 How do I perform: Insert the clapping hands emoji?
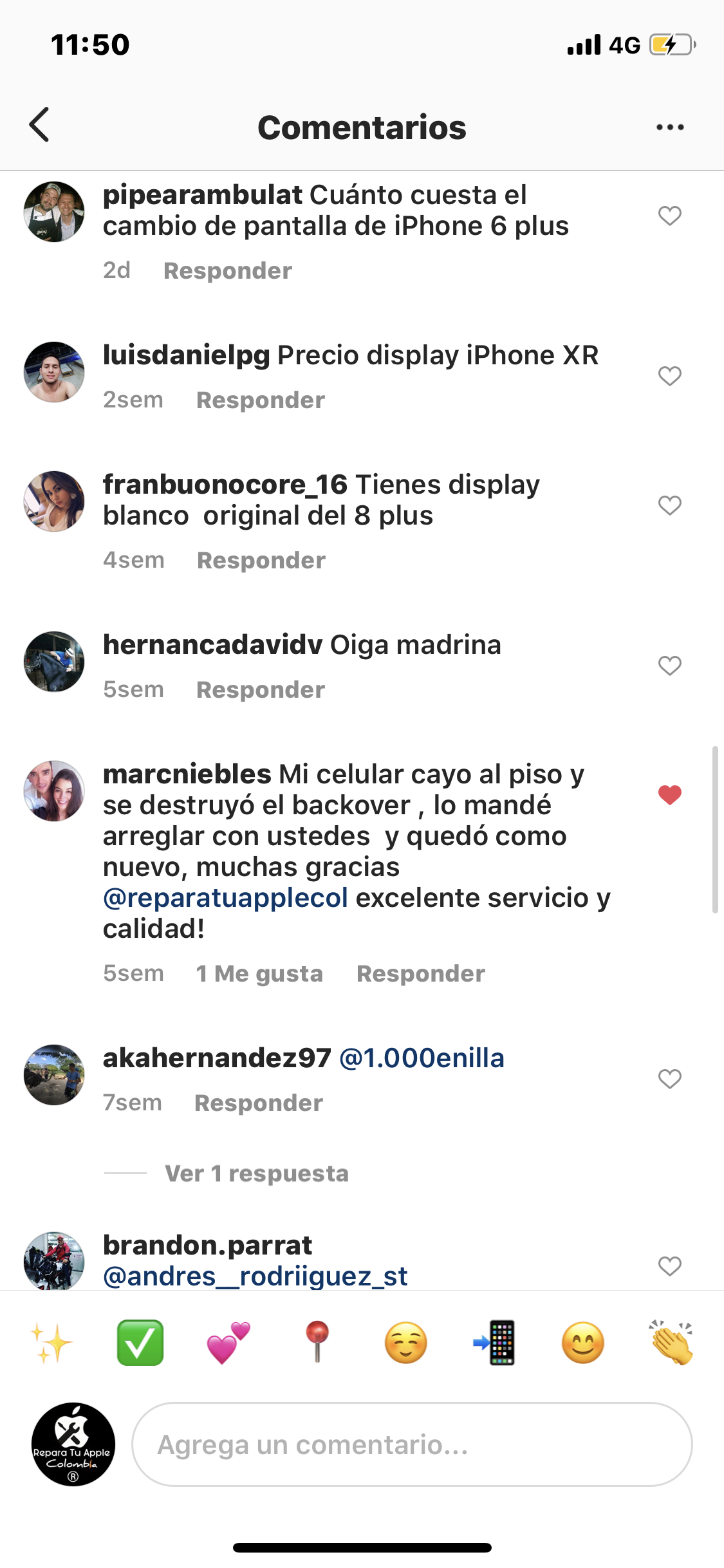(671, 1343)
